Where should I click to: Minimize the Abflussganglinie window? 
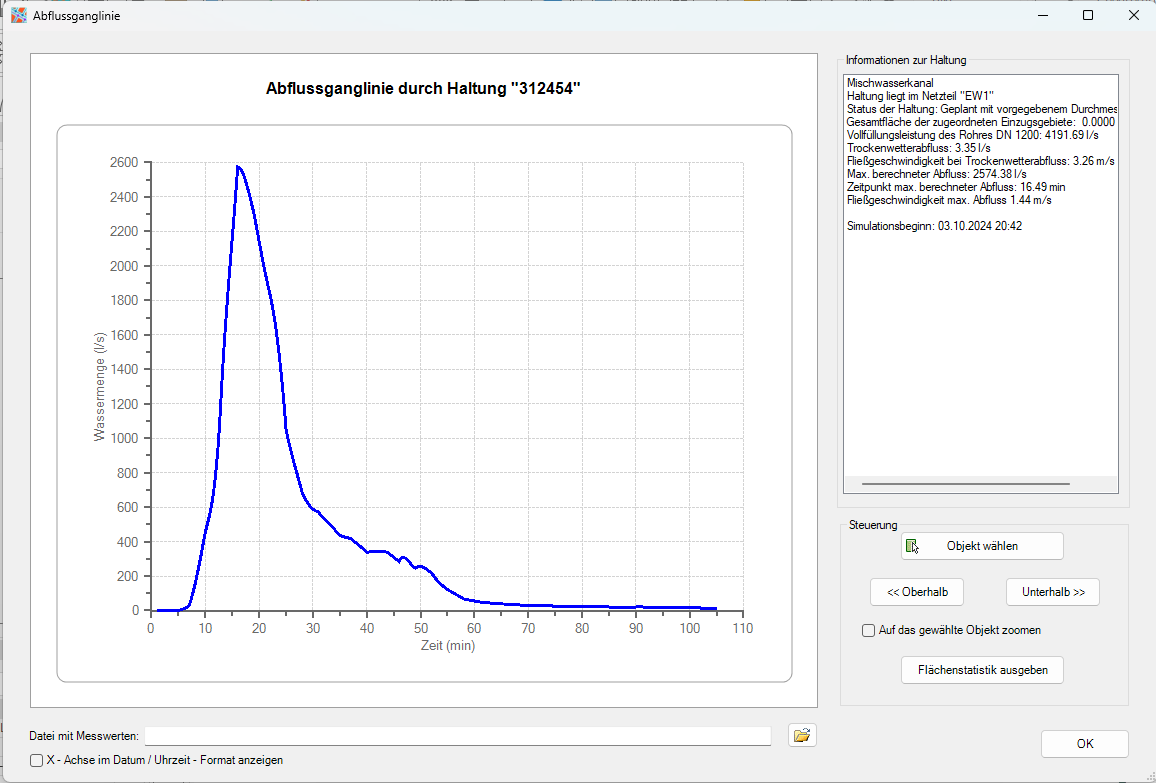[1041, 15]
